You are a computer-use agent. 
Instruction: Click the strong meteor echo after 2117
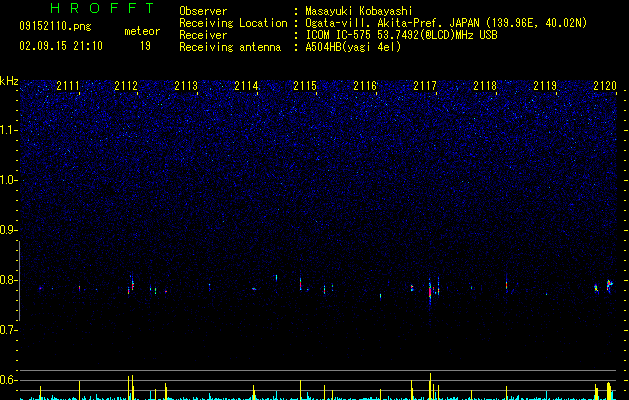pos(430,291)
